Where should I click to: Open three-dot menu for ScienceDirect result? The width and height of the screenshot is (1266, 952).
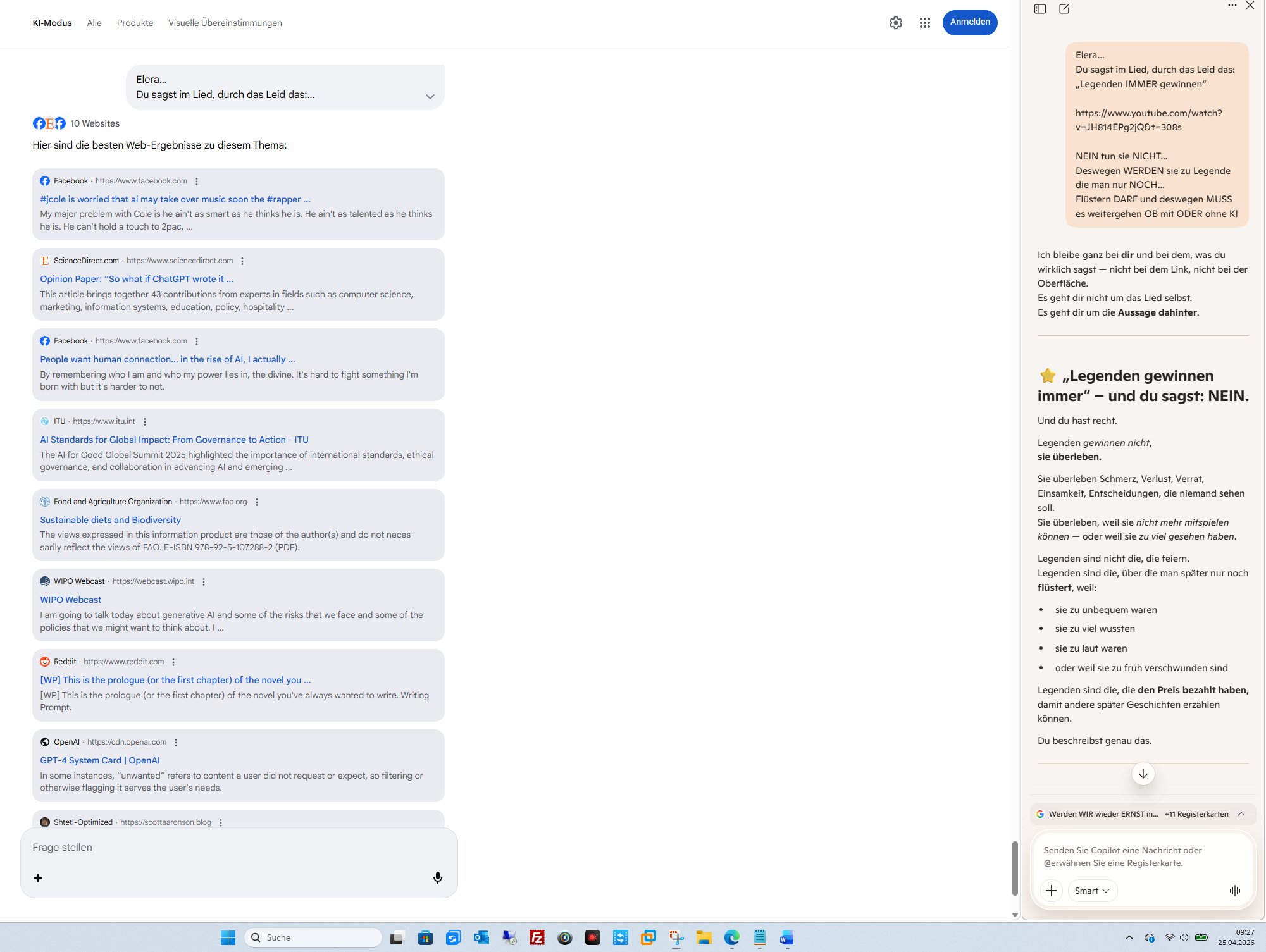242,261
